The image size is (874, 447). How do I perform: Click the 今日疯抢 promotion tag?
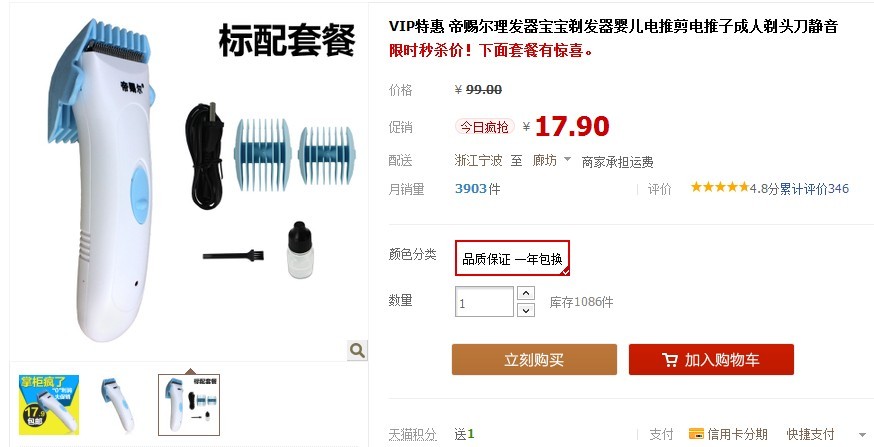[484, 127]
